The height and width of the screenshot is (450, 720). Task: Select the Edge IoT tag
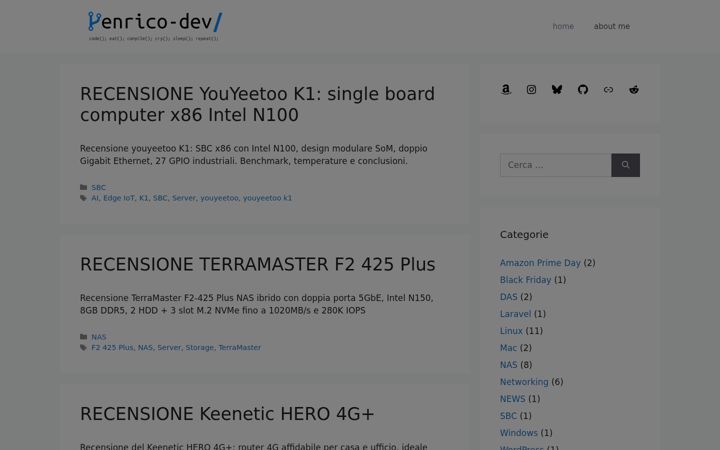118,198
